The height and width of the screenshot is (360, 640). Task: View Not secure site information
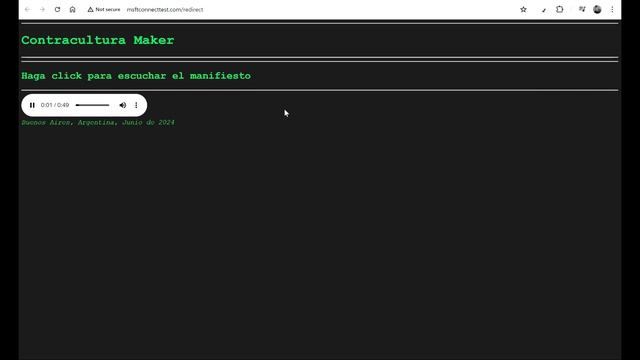tap(104, 9)
